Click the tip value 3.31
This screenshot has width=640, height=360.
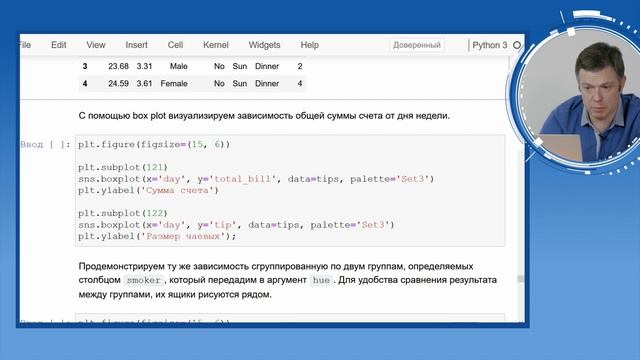[144, 66]
